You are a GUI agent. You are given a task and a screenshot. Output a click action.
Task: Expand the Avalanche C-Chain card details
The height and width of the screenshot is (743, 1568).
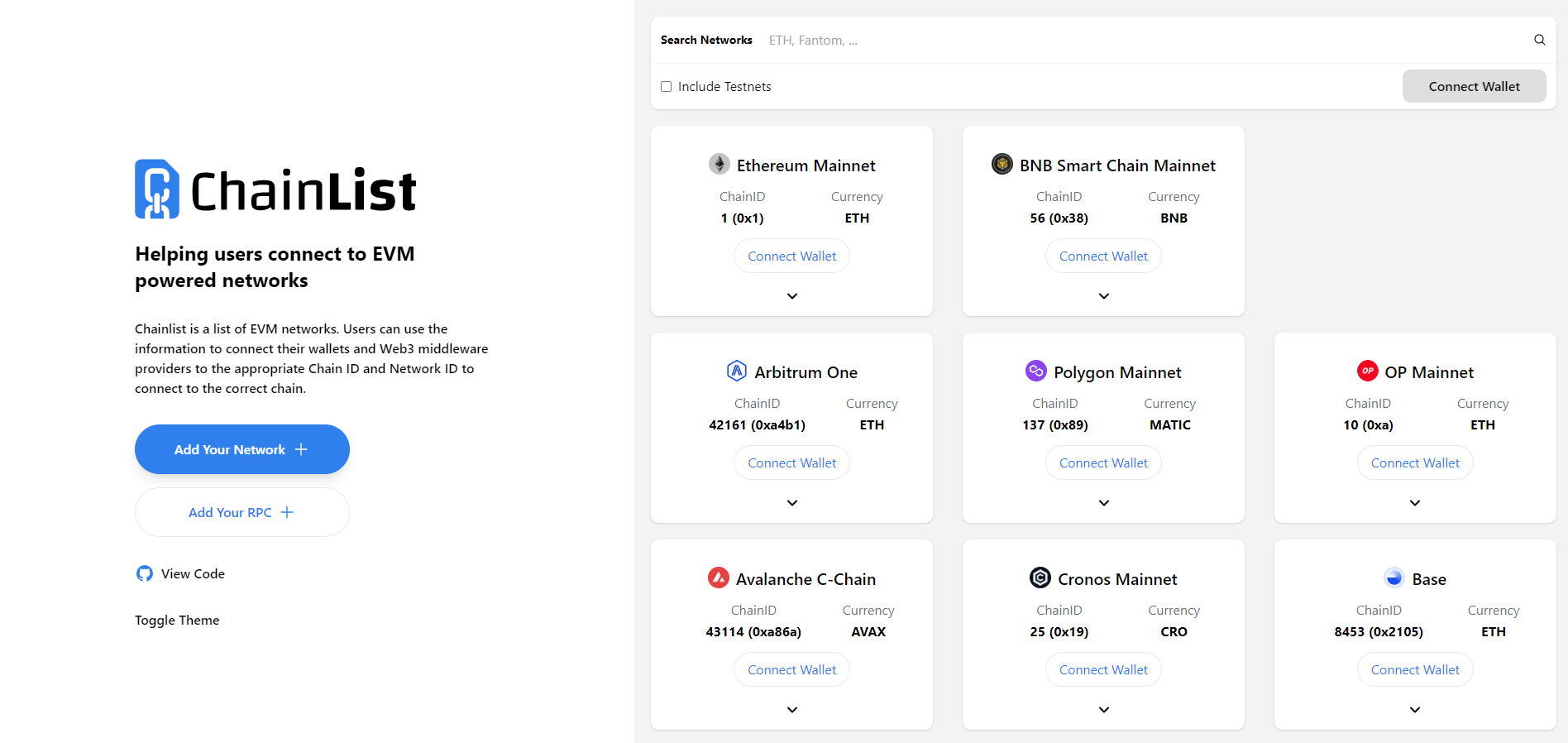point(792,710)
